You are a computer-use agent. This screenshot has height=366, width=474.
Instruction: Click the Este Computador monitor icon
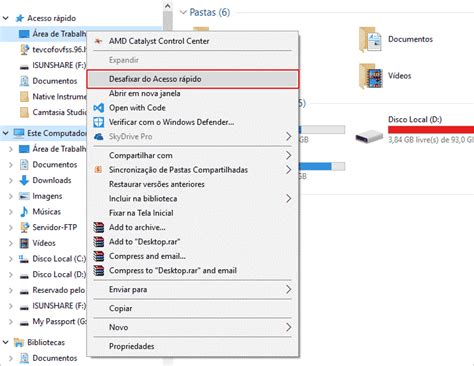pos(19,133)
